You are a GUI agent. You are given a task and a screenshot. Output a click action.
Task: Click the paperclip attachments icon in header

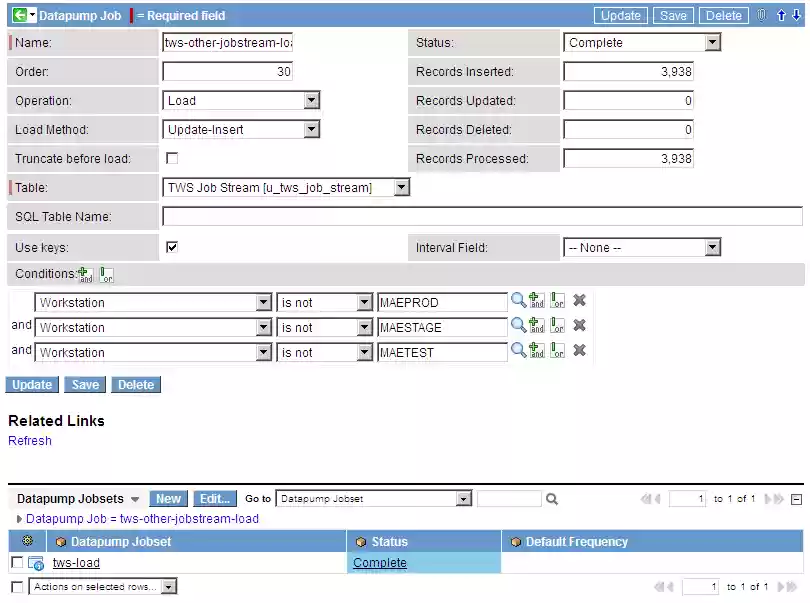tap(764, 15)
